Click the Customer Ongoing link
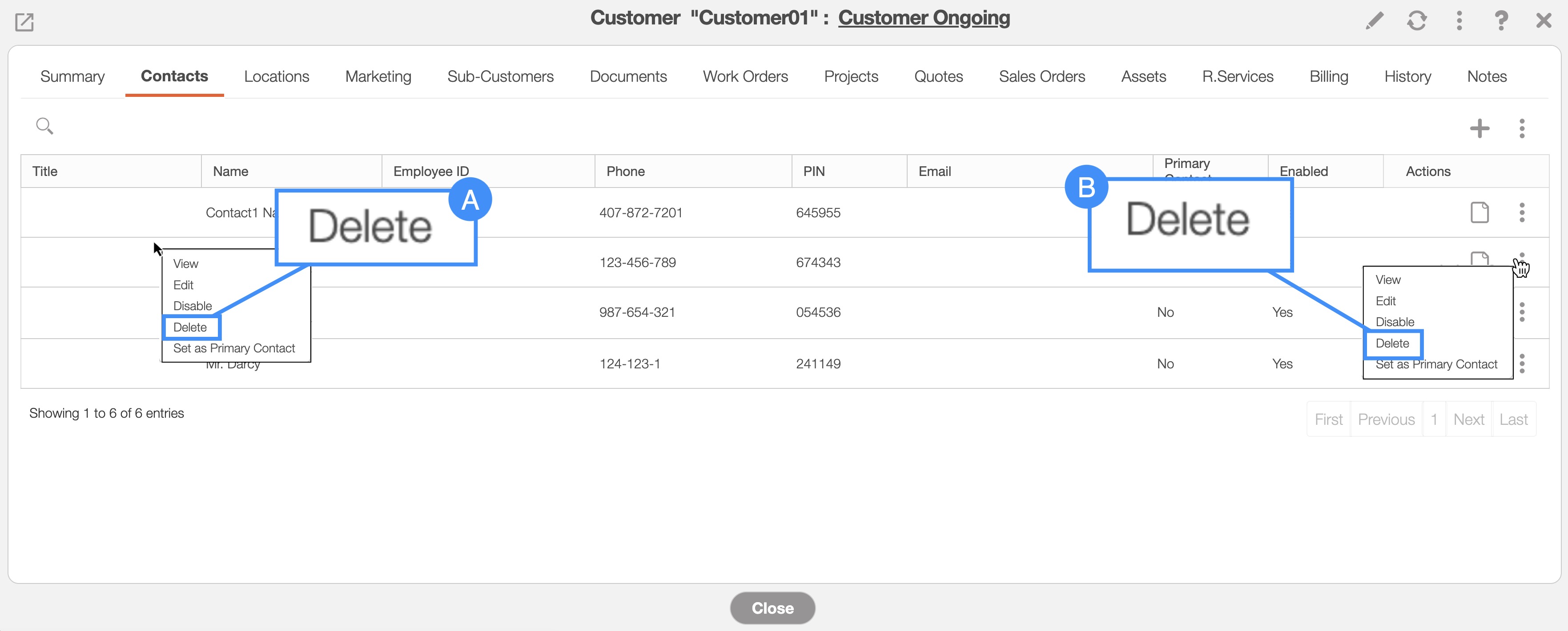Image resolution: width=1568 pixels, height=631 pixels. (x=923, y=18)
